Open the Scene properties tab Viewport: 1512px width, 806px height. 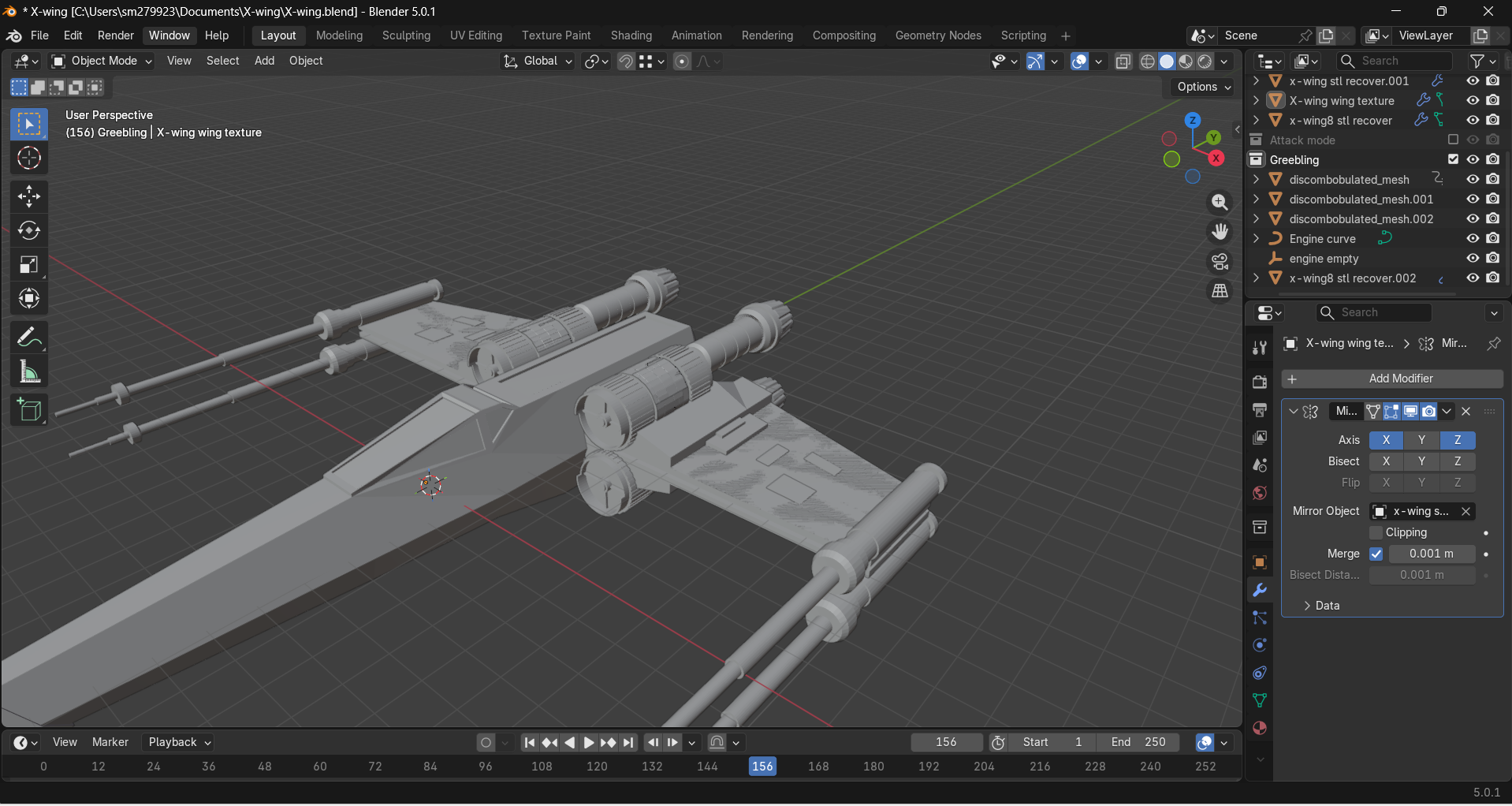[1260, 465]
